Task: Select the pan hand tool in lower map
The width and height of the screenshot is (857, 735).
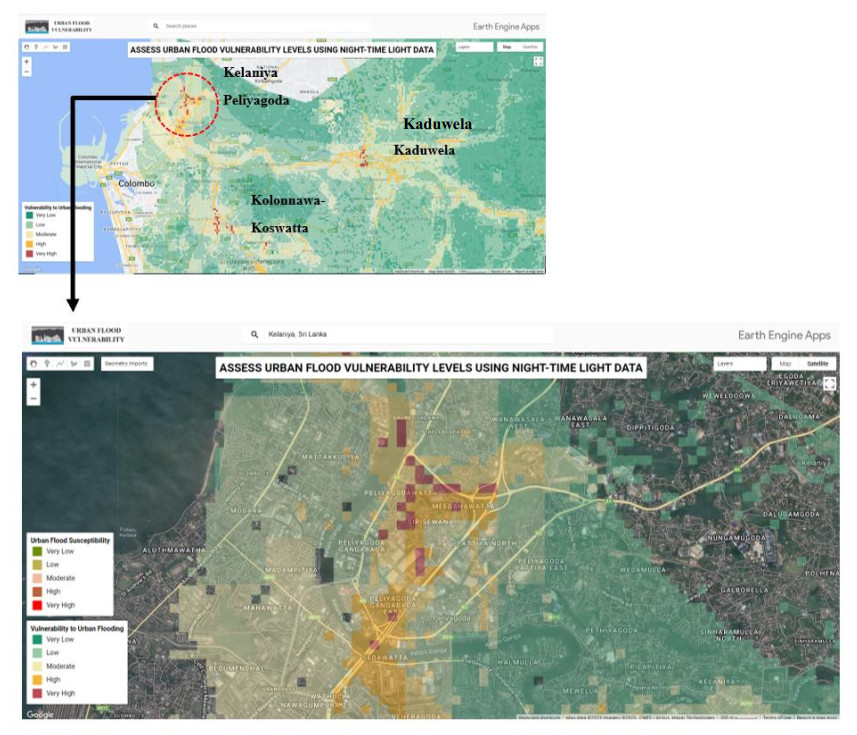Action: (34, 364)
